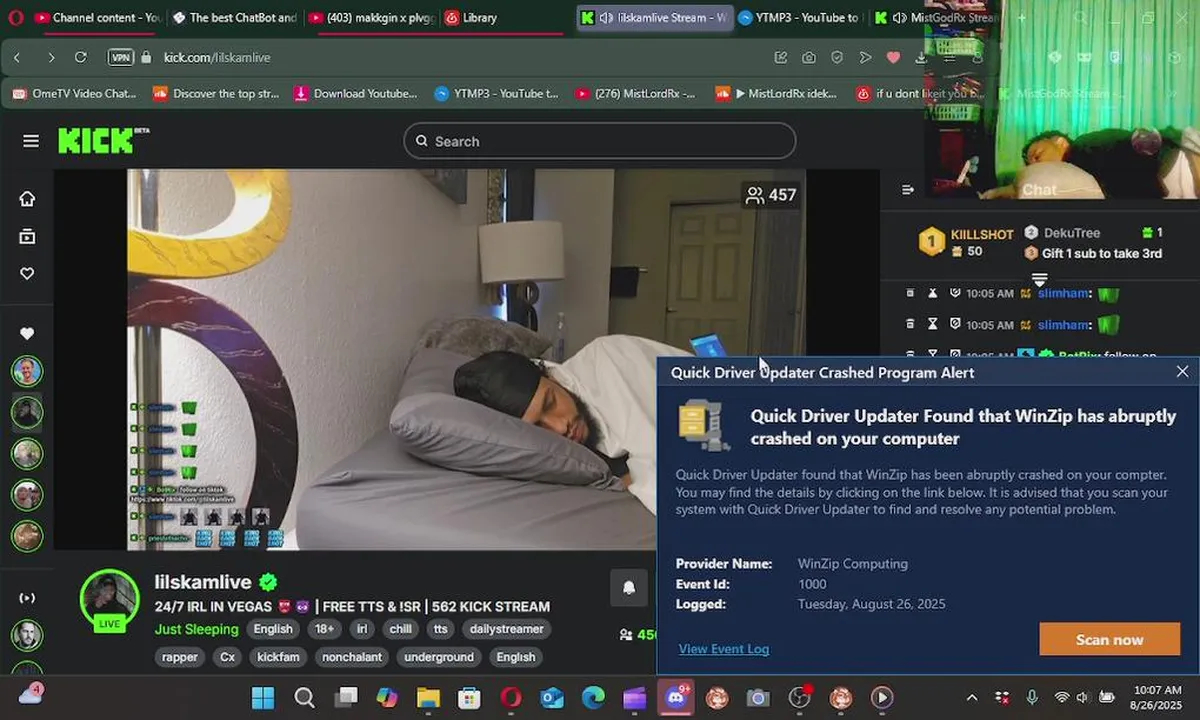Image resolution: width=1200 pixels, height=720 pixels.
Task: Open Outlook from the taskbar
Action: click(552, 697)
